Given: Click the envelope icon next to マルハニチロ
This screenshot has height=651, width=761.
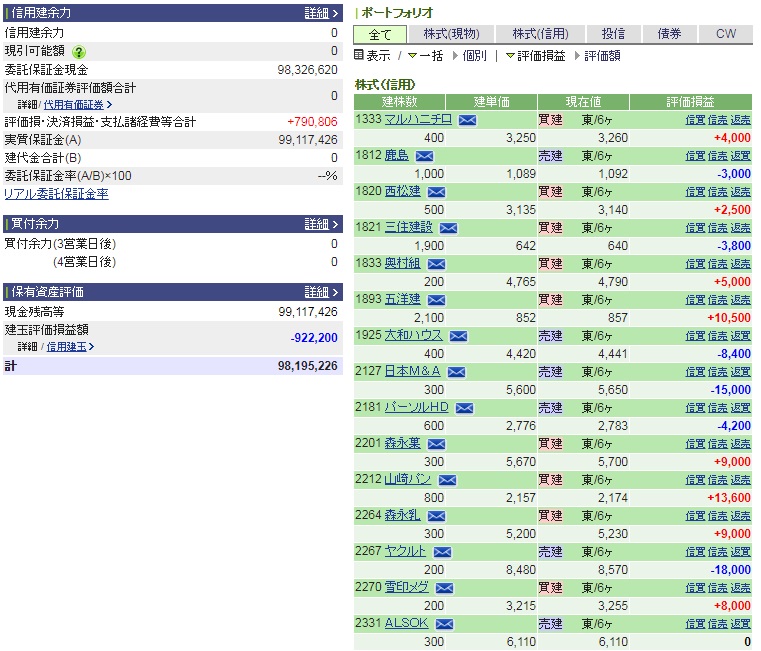Looking at the screenshot, I should click(x=467, y=120).
